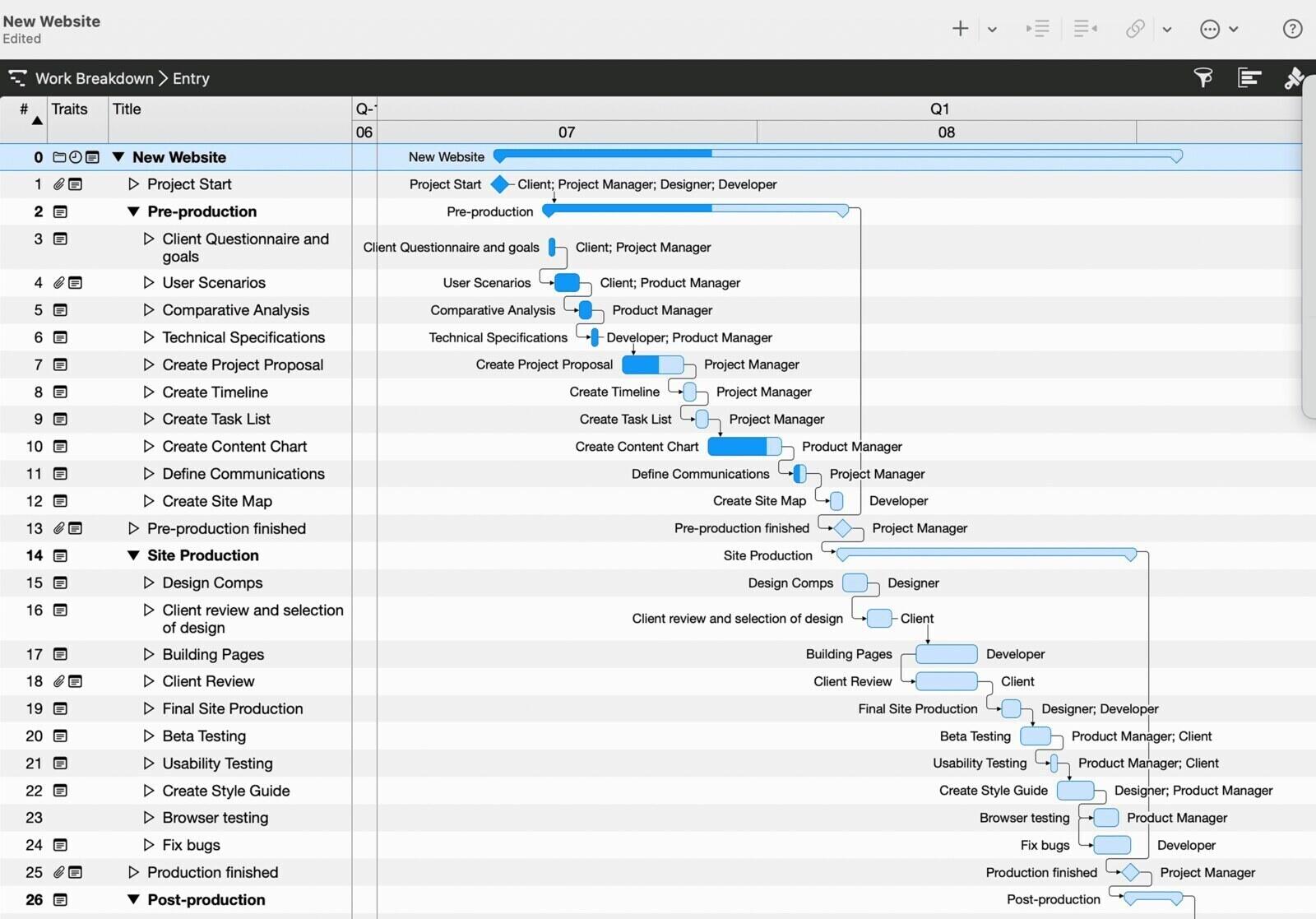Click attachment icon on Project Start row

(58, 184)
